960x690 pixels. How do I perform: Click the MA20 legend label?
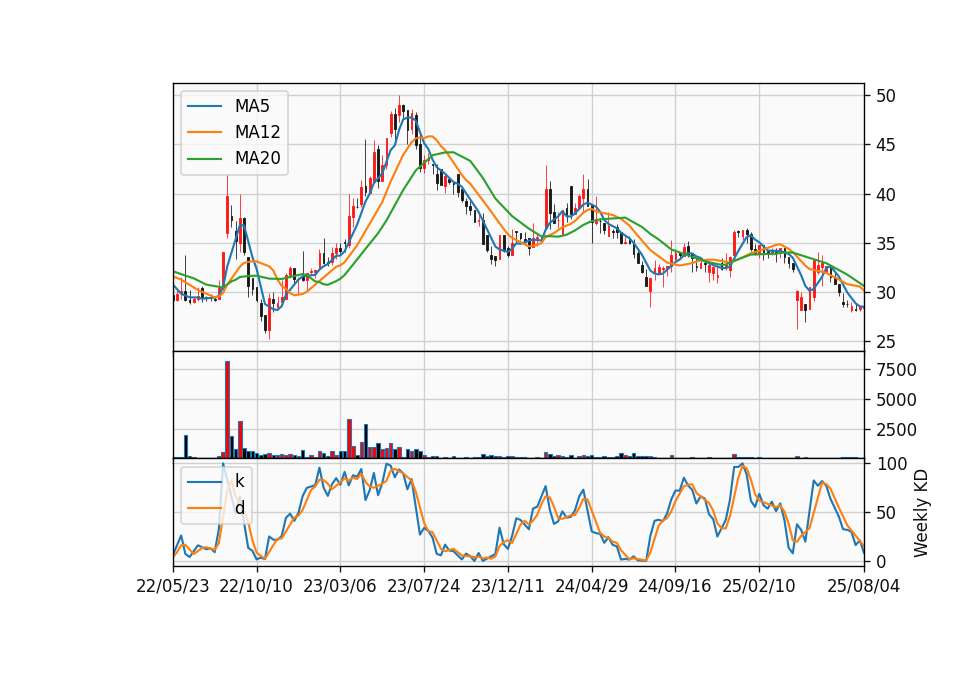257,158
